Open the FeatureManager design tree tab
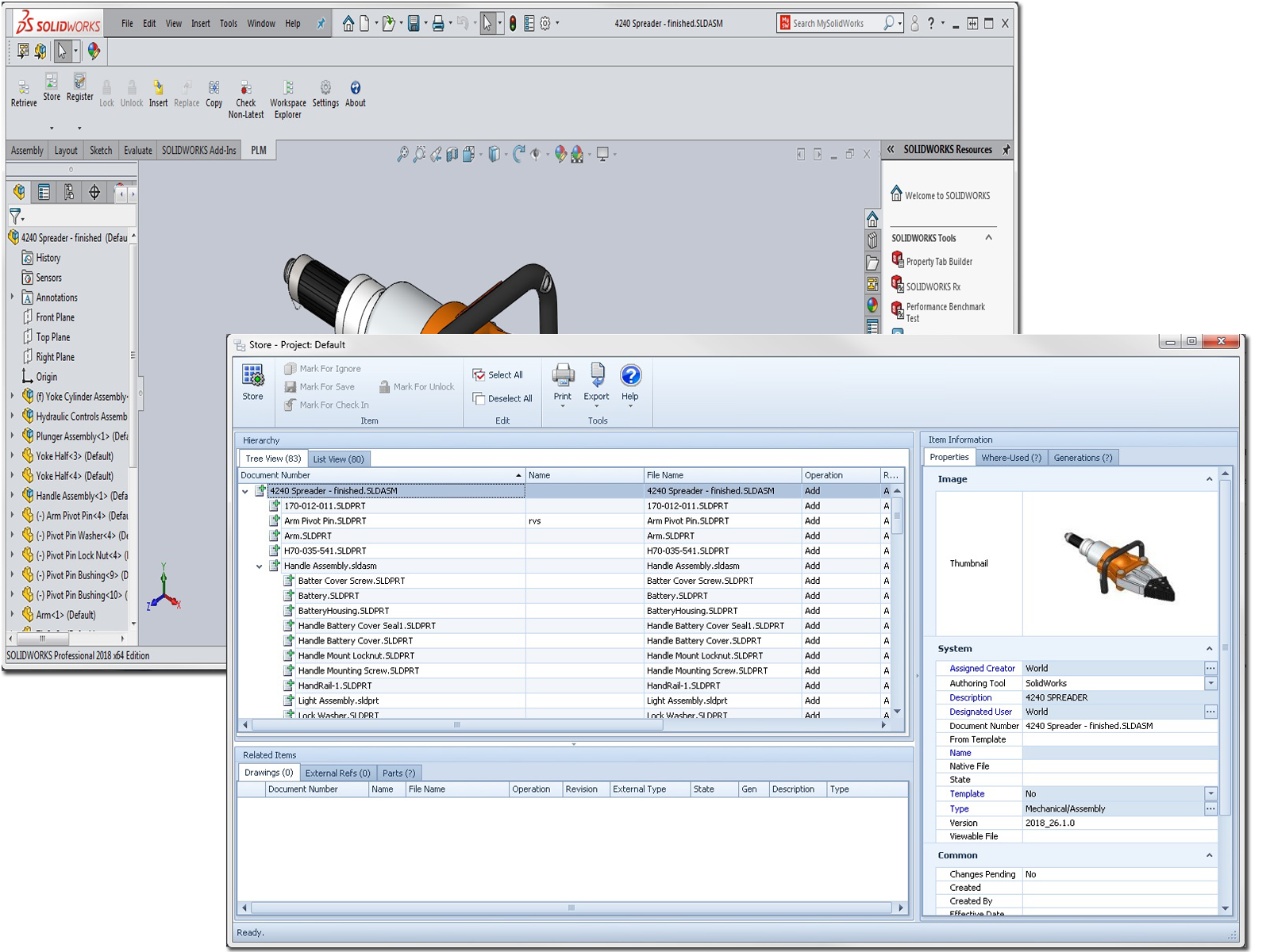Viewport: 1270px width, 952px height. [19, 192]
